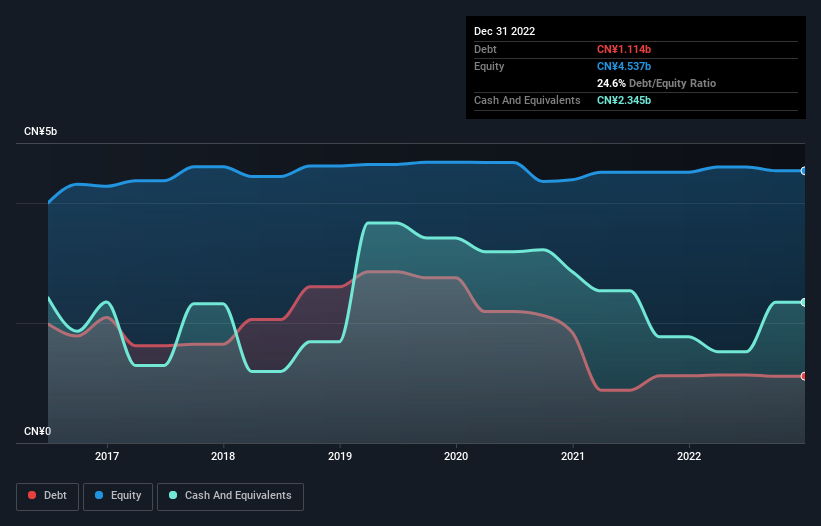The width and height of the screenshot is (821, 526).
Task: Click the CN¥1.114b debt value
Action: click(624, 49)
